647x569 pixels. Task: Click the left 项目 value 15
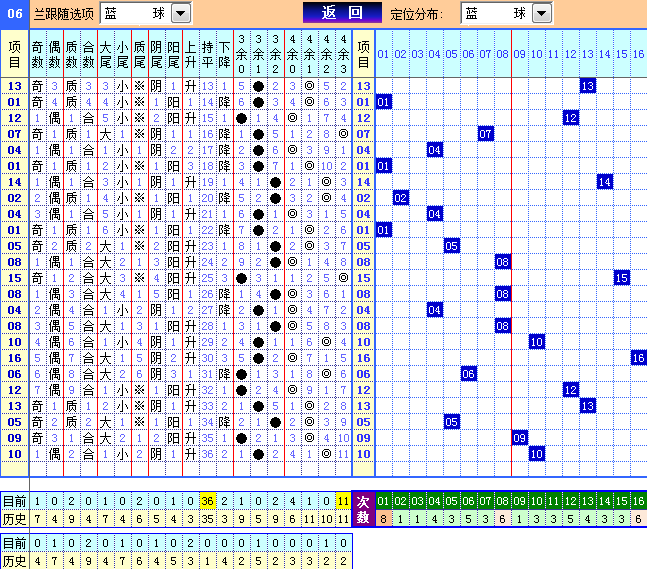point(14,278)
